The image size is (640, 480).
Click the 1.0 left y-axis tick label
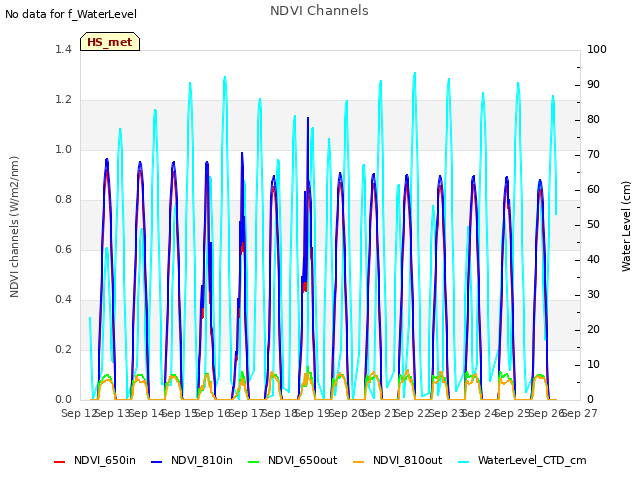click(x=63, y=149)
